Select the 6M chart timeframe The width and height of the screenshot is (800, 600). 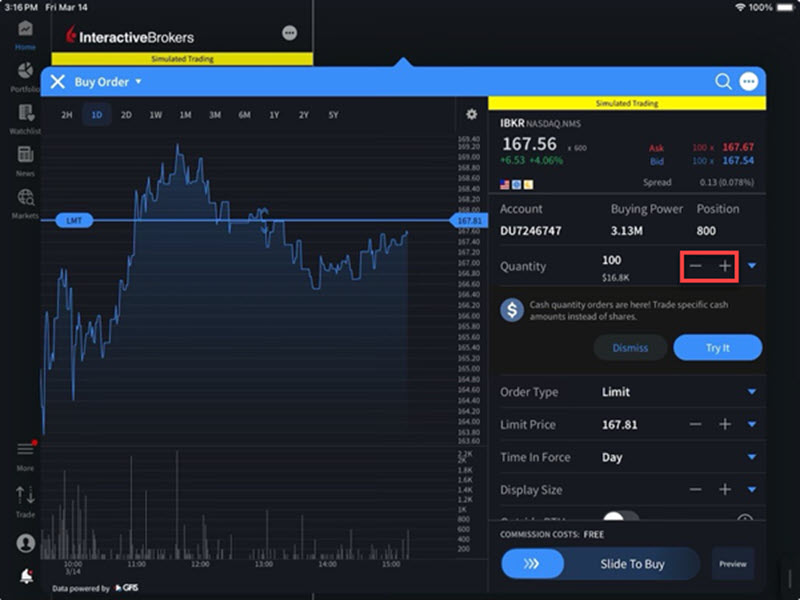(244, 115)
